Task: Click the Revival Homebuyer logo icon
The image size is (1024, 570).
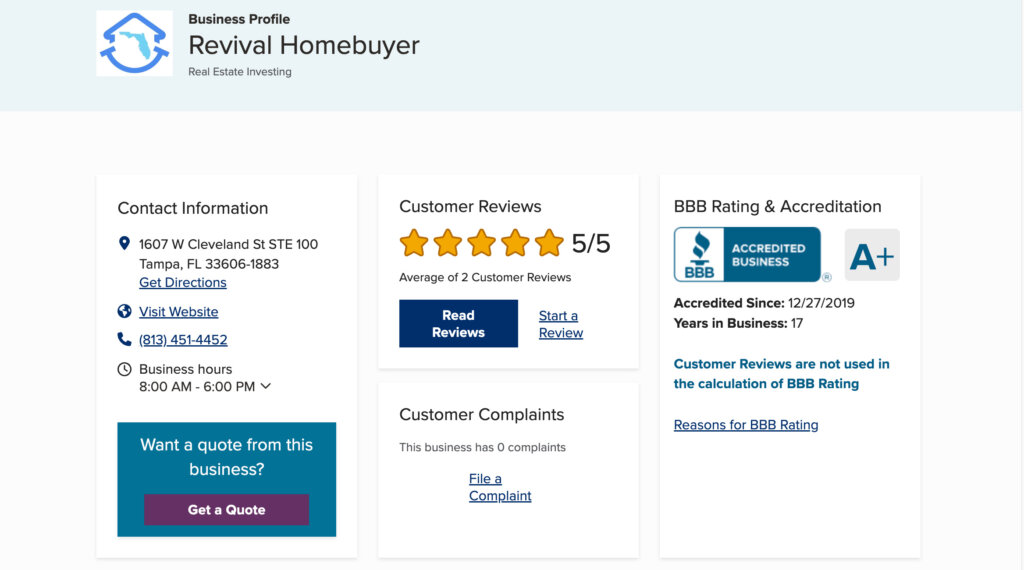Action: point(134,43)
